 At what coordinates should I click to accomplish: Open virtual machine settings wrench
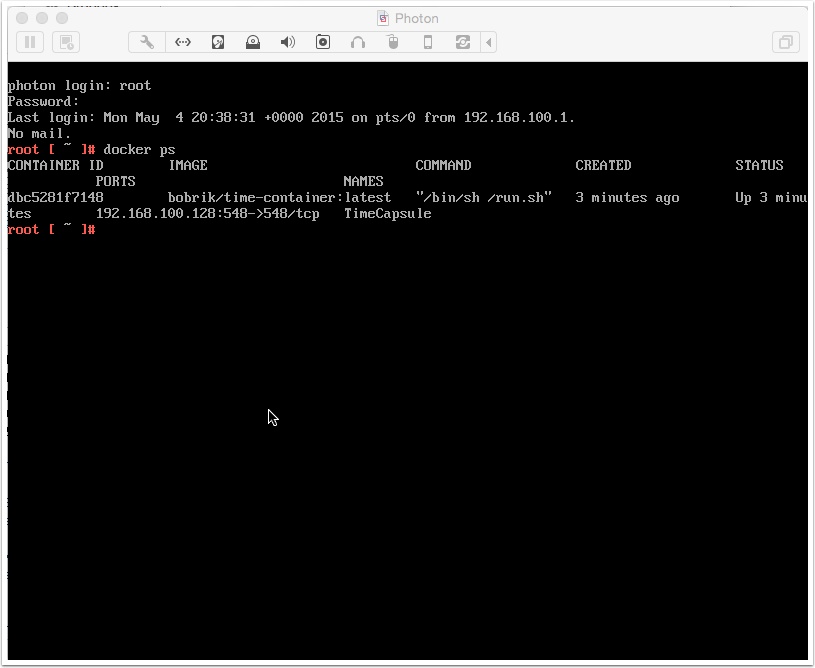(x=147, y=42)
